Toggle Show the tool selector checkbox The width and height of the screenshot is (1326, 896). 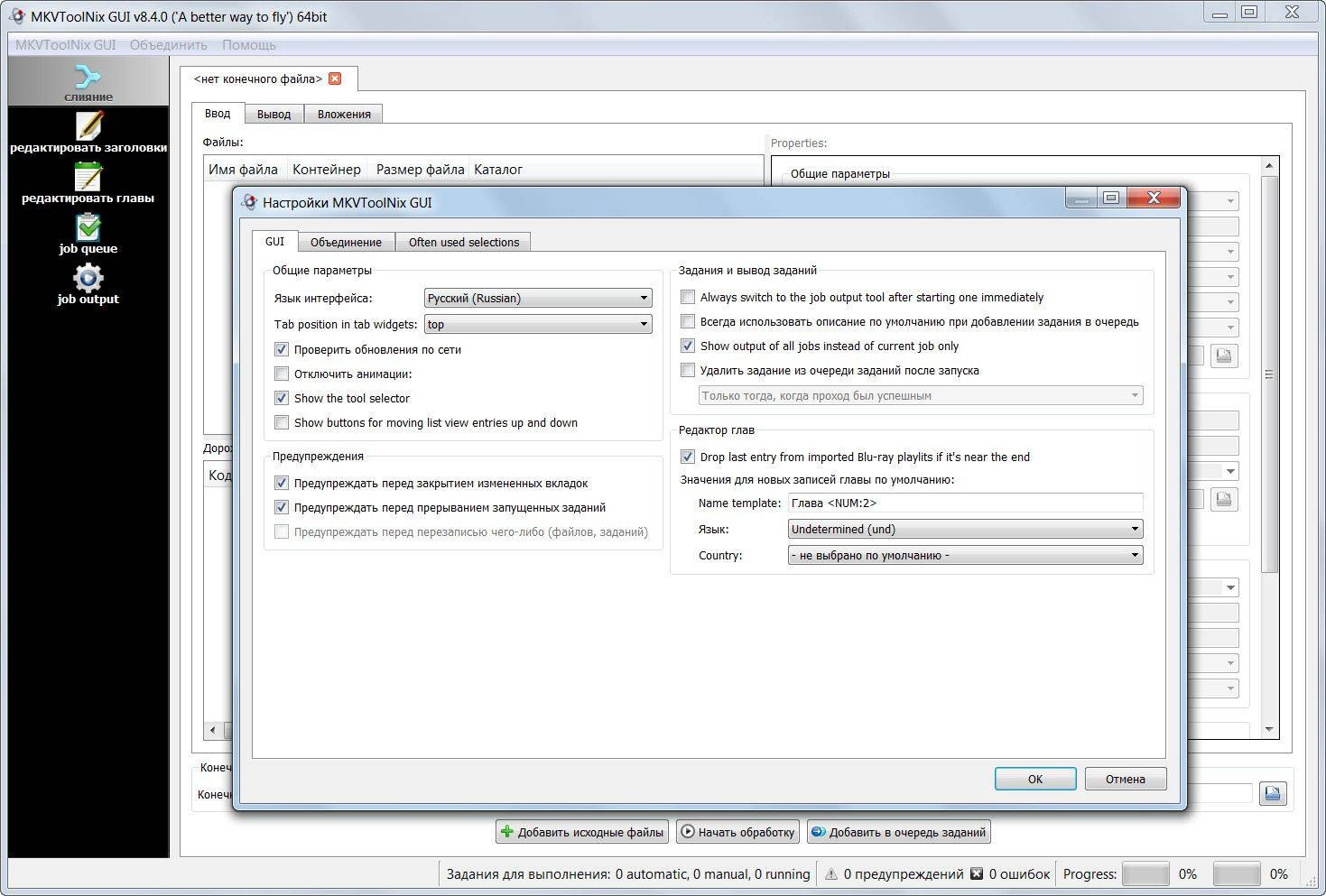pos(282,398)
